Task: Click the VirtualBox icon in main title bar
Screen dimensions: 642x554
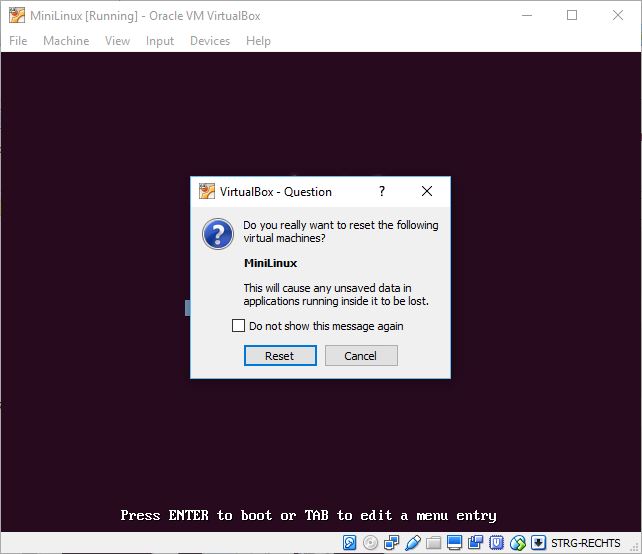Action: tap(17, 16)
